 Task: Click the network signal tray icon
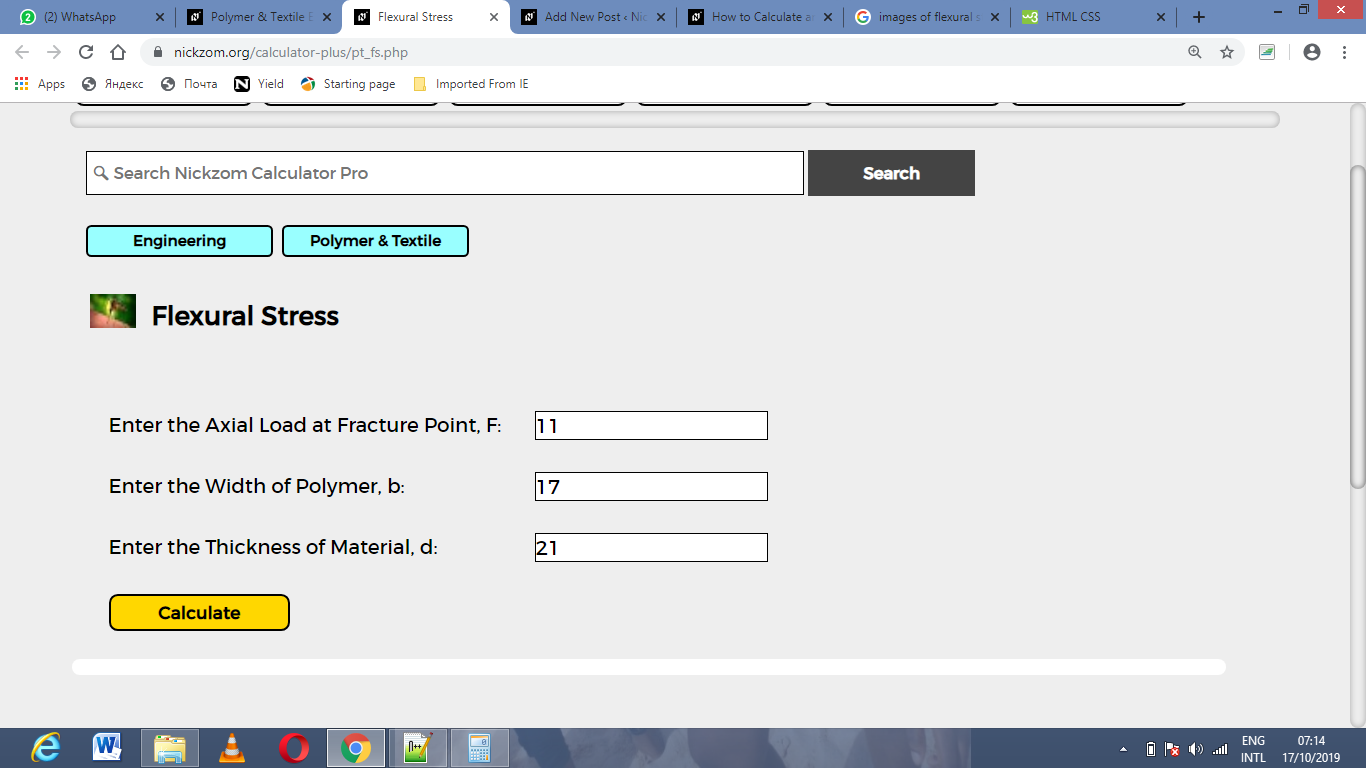point(1219,749)
